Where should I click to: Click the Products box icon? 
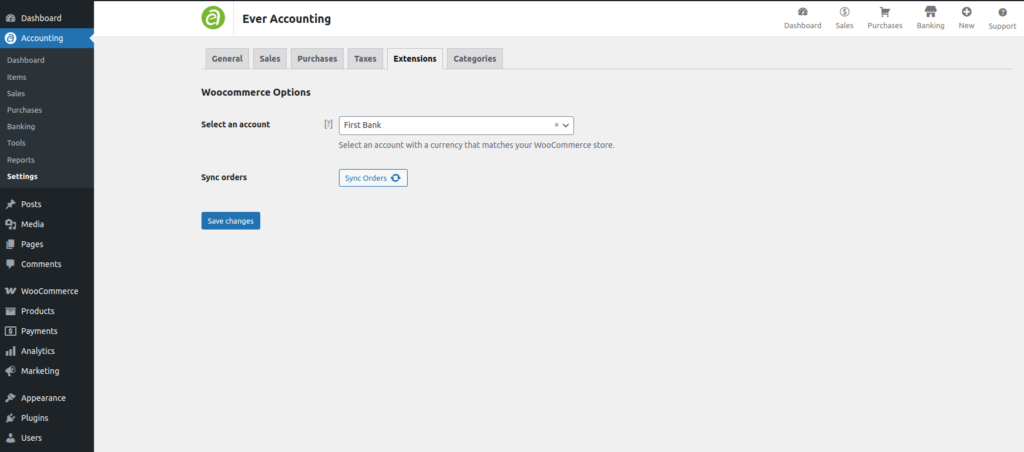click(x=10, y=311)
